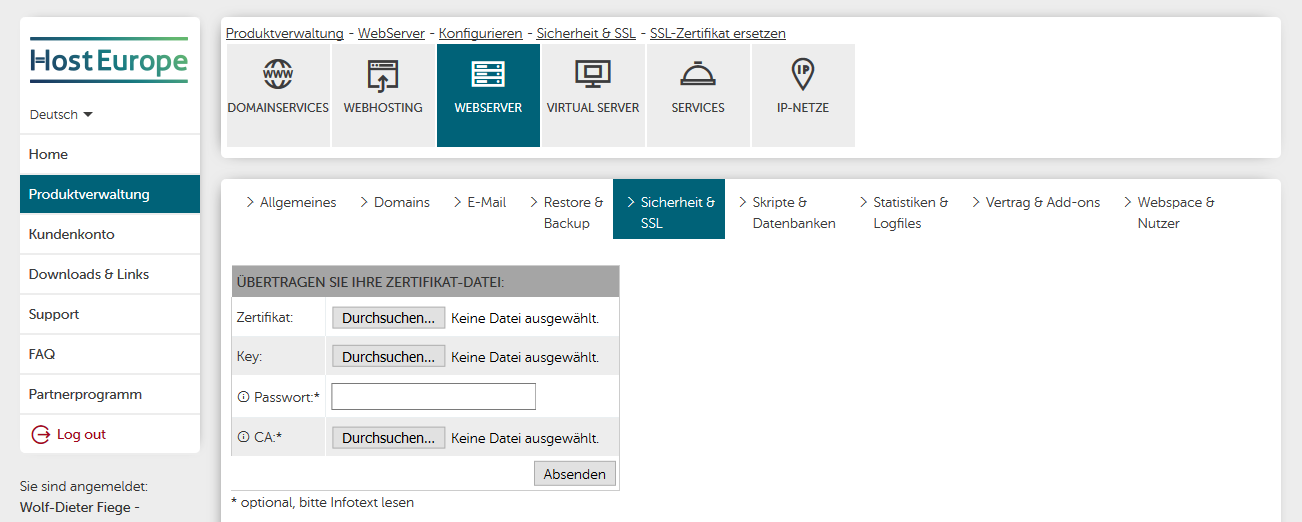Expand the Webspace & Nutzer submenu
The width and height of the screenshot is (1302, 522).
point(1169,212)
